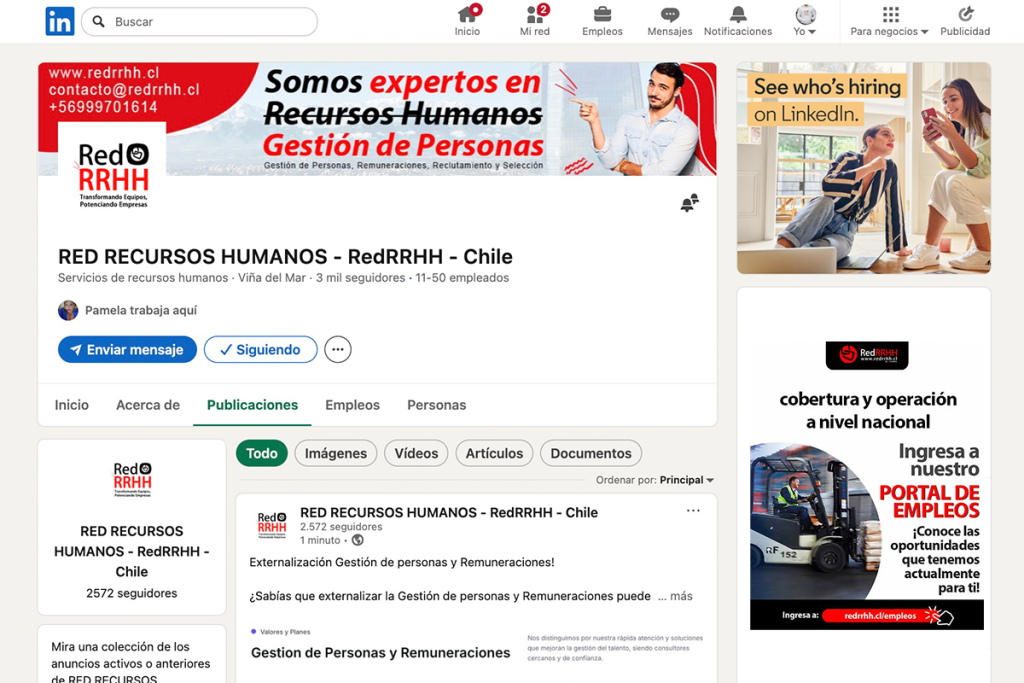Expand the Para negocios menu
1024x683 pixels.
pos(889,21)
